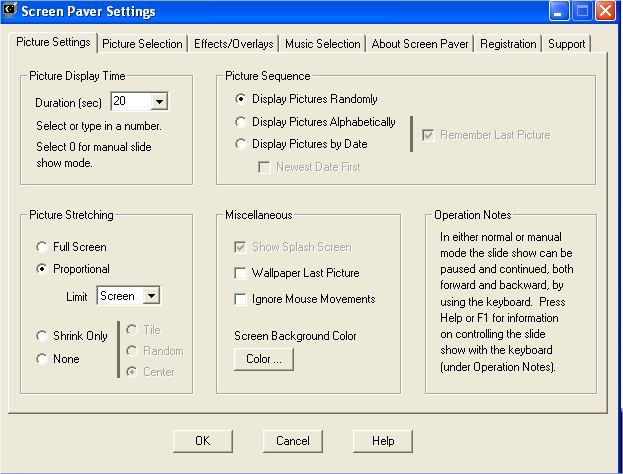623x474 pixels.
Task: Click the 'Screen Background Color' label
Action: coord(295,336)
